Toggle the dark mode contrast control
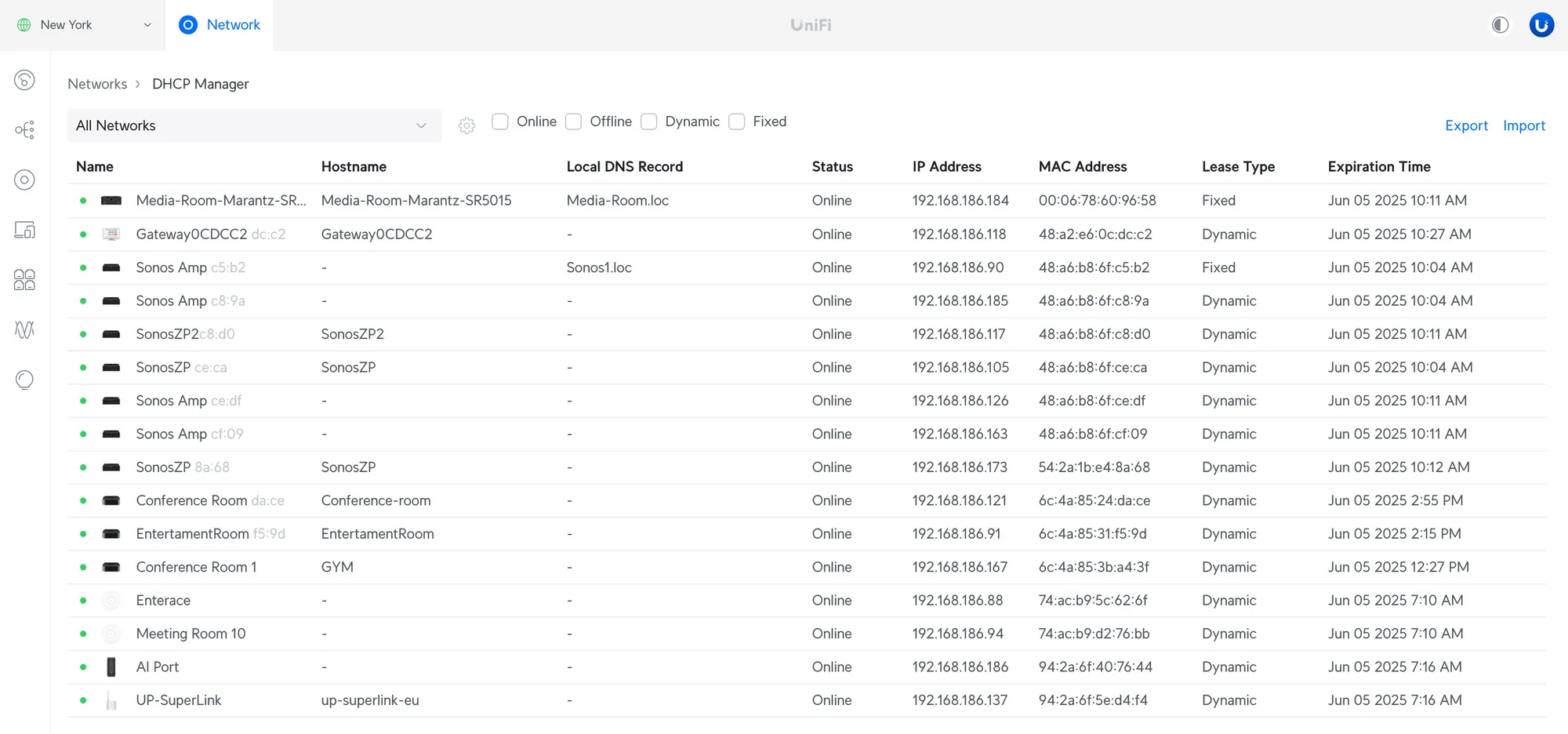Viewport: 1568px width, 734px height. [1501, 24]
